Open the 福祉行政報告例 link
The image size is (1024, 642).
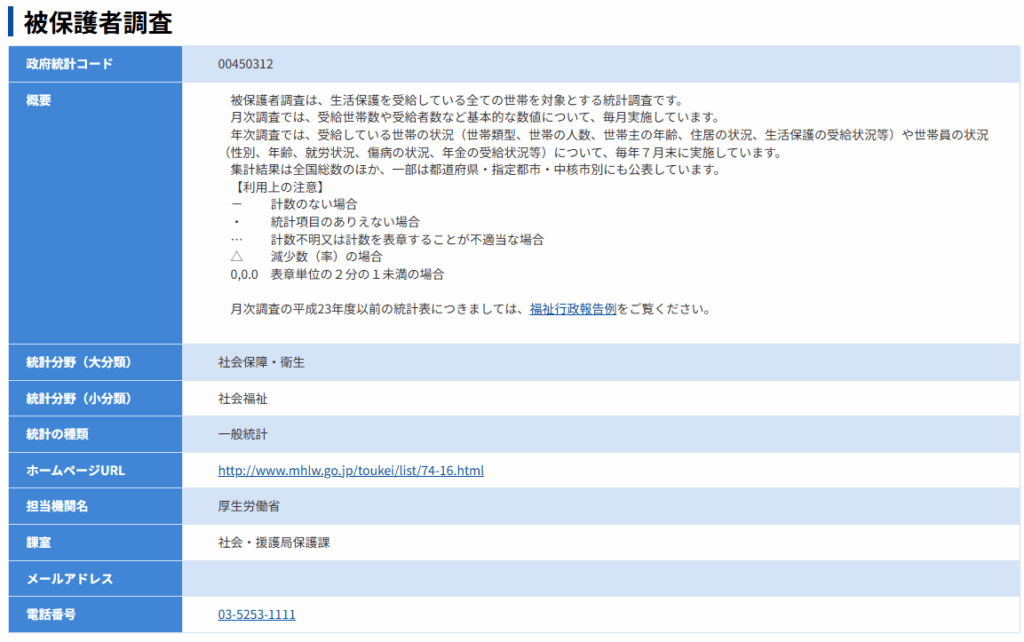click(x=573, y=309)
